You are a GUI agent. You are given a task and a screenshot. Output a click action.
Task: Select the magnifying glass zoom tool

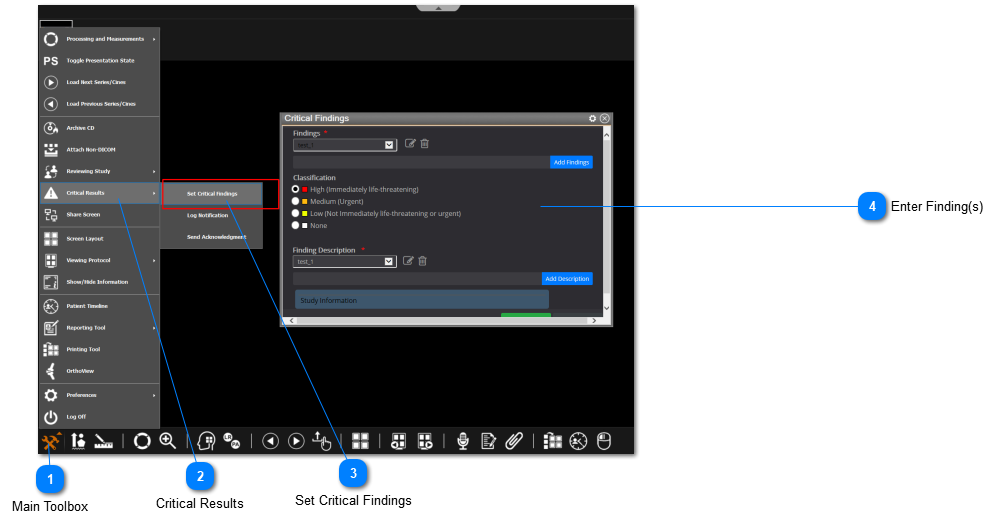coord(168,441)
